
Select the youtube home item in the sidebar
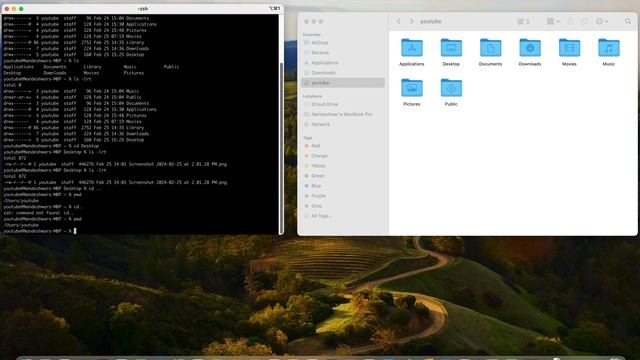click(342, 83)
